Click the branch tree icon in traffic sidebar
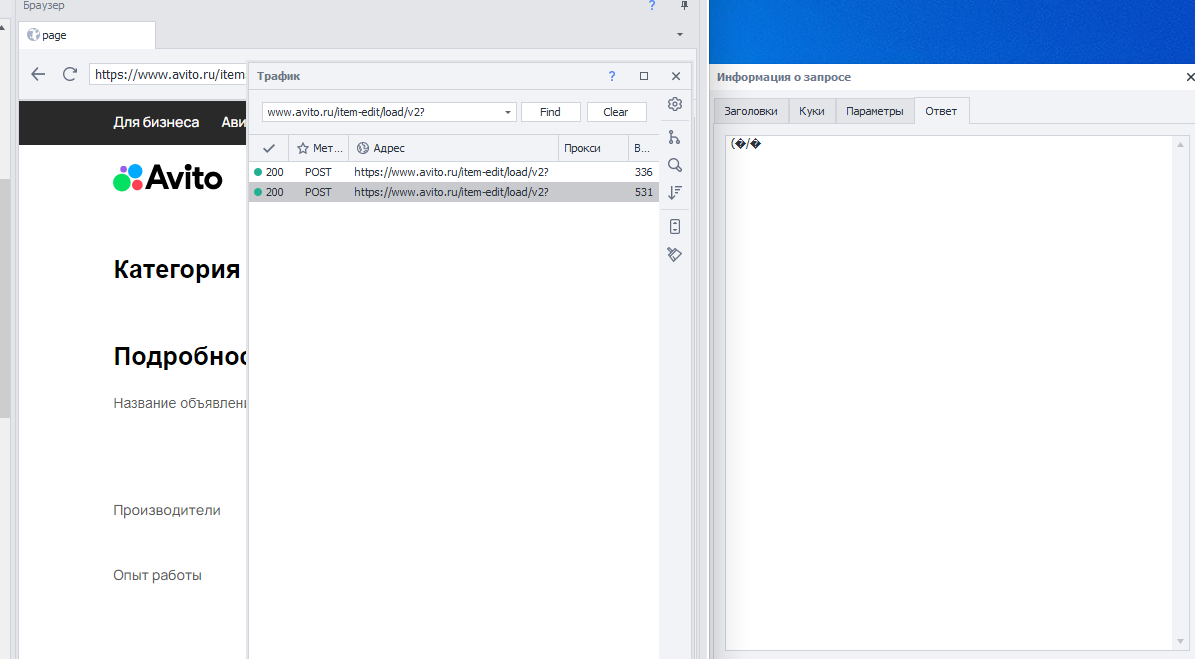Image resolution: width=1195 pixels, height=659 pixels. coord(674,137)
